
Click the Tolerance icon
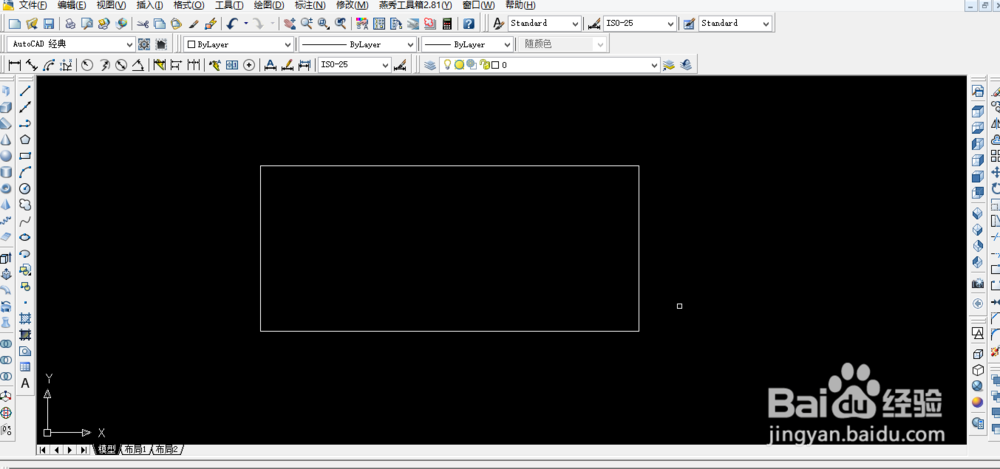[232, 65]
